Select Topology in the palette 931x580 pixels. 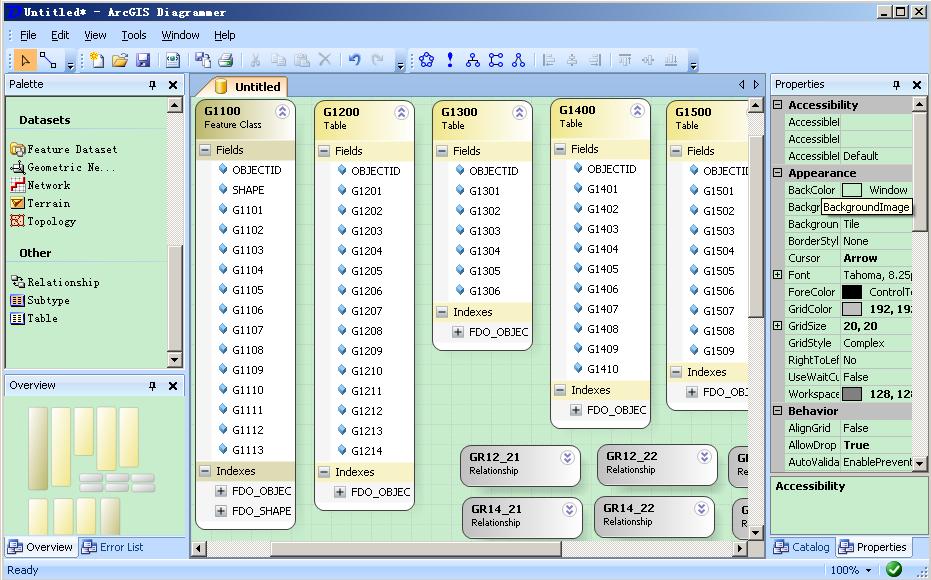(43, 221)
